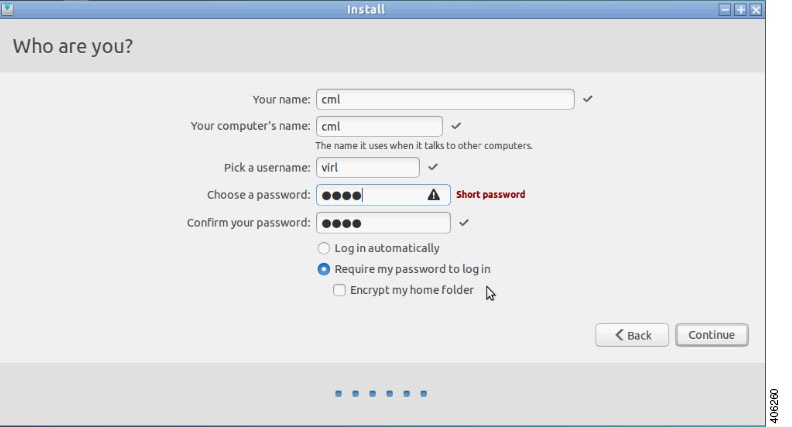
Task: Click the checkmark beside computer's name field
Action: coord(456,125)
